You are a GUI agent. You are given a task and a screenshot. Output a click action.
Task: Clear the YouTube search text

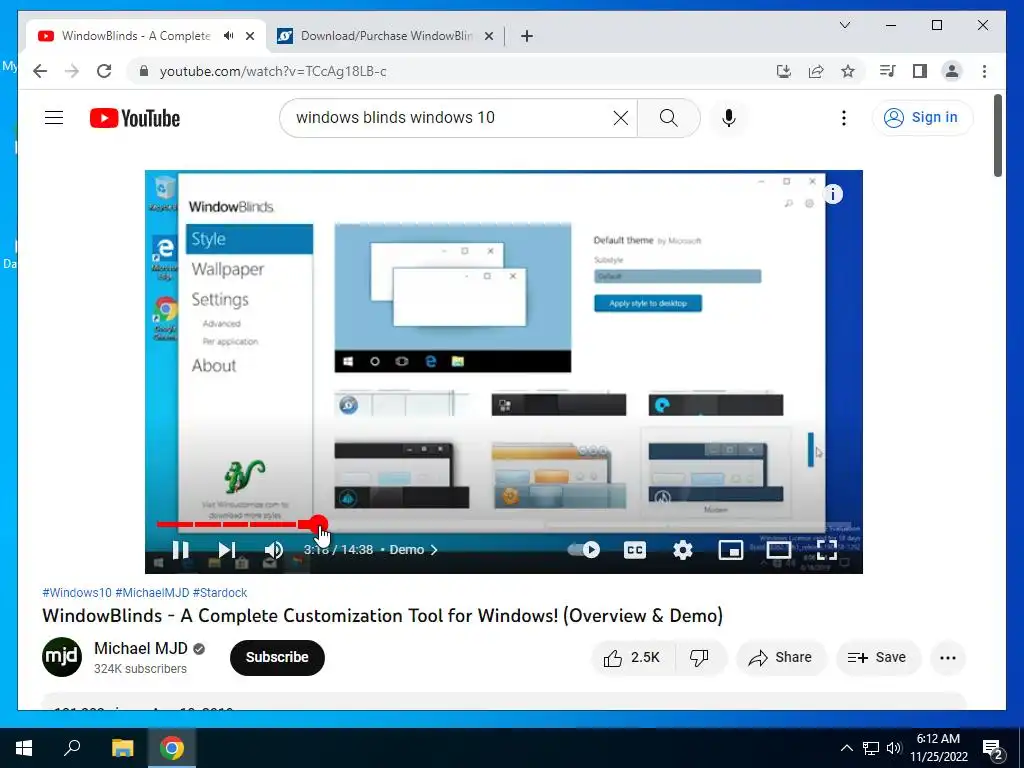click(x=620, y=118)
